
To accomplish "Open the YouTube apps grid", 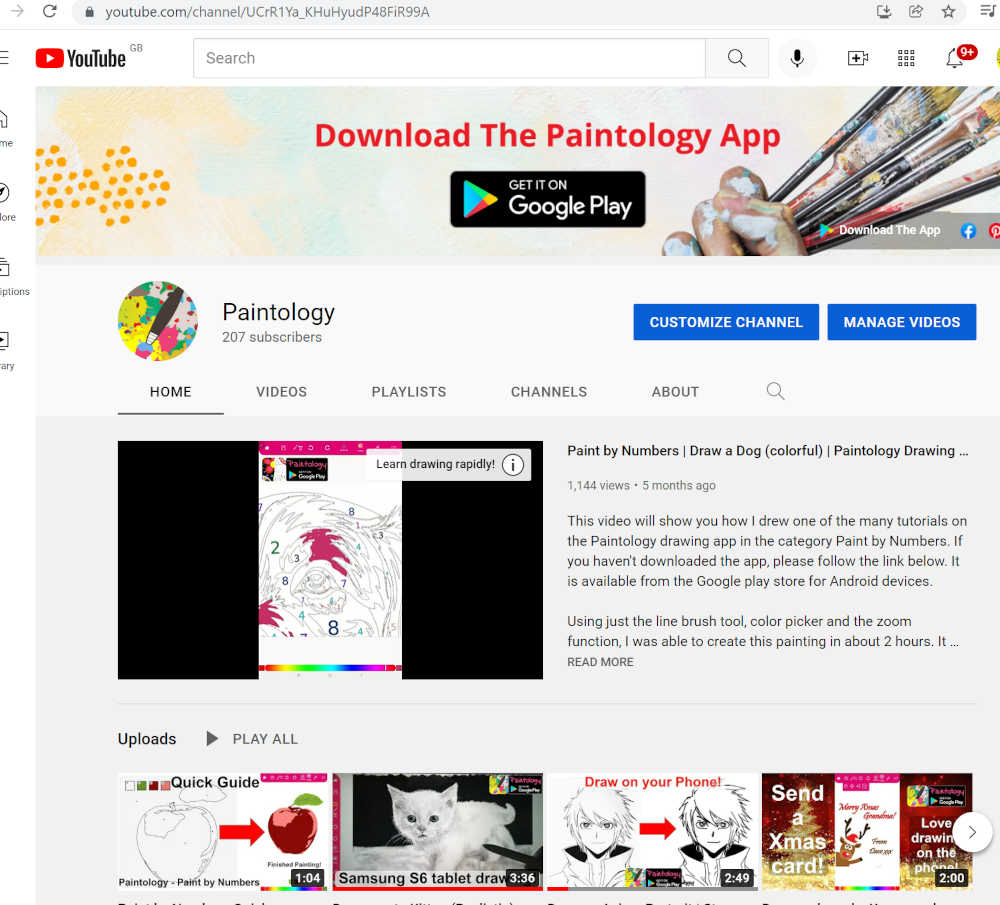I will tap(906, 58).
